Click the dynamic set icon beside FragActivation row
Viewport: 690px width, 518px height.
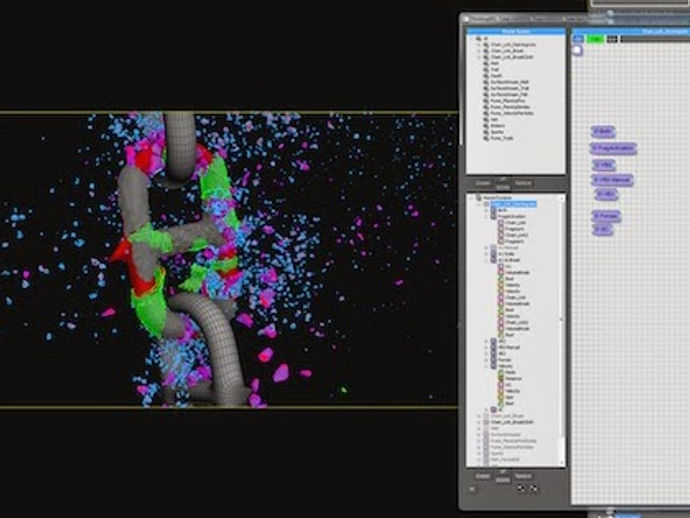point(493,217)
